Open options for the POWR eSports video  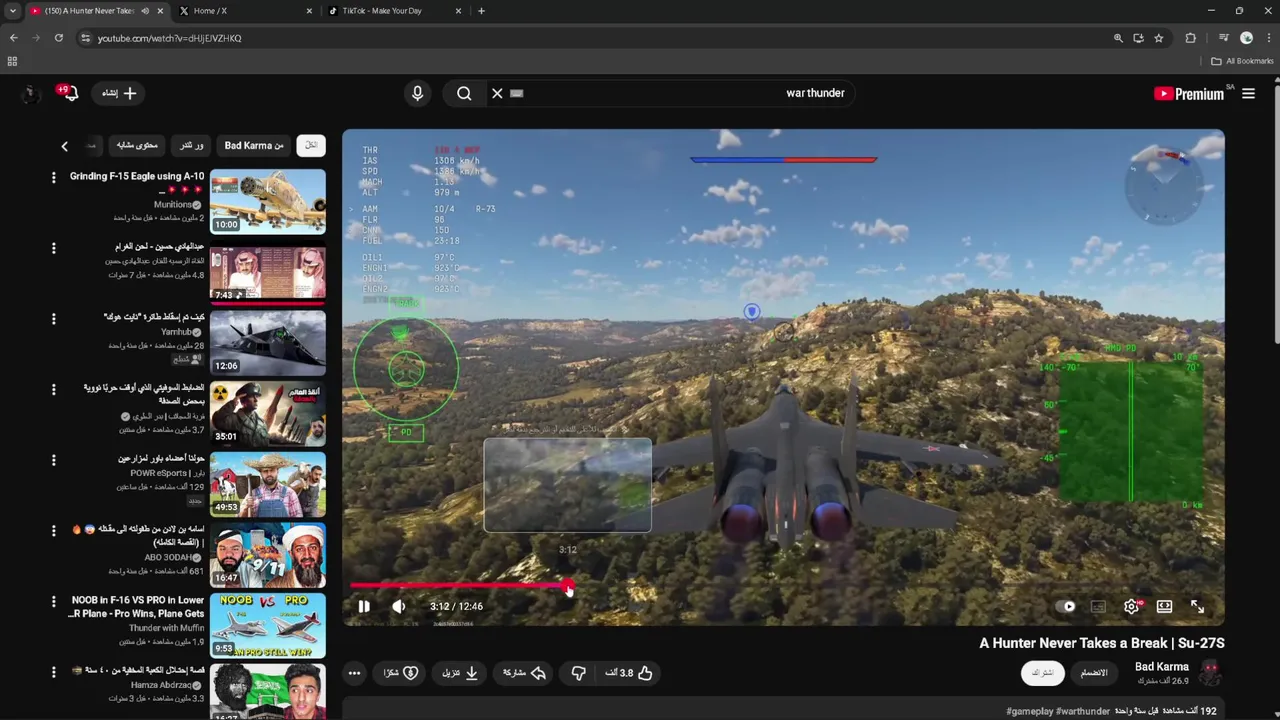point(54,460)
